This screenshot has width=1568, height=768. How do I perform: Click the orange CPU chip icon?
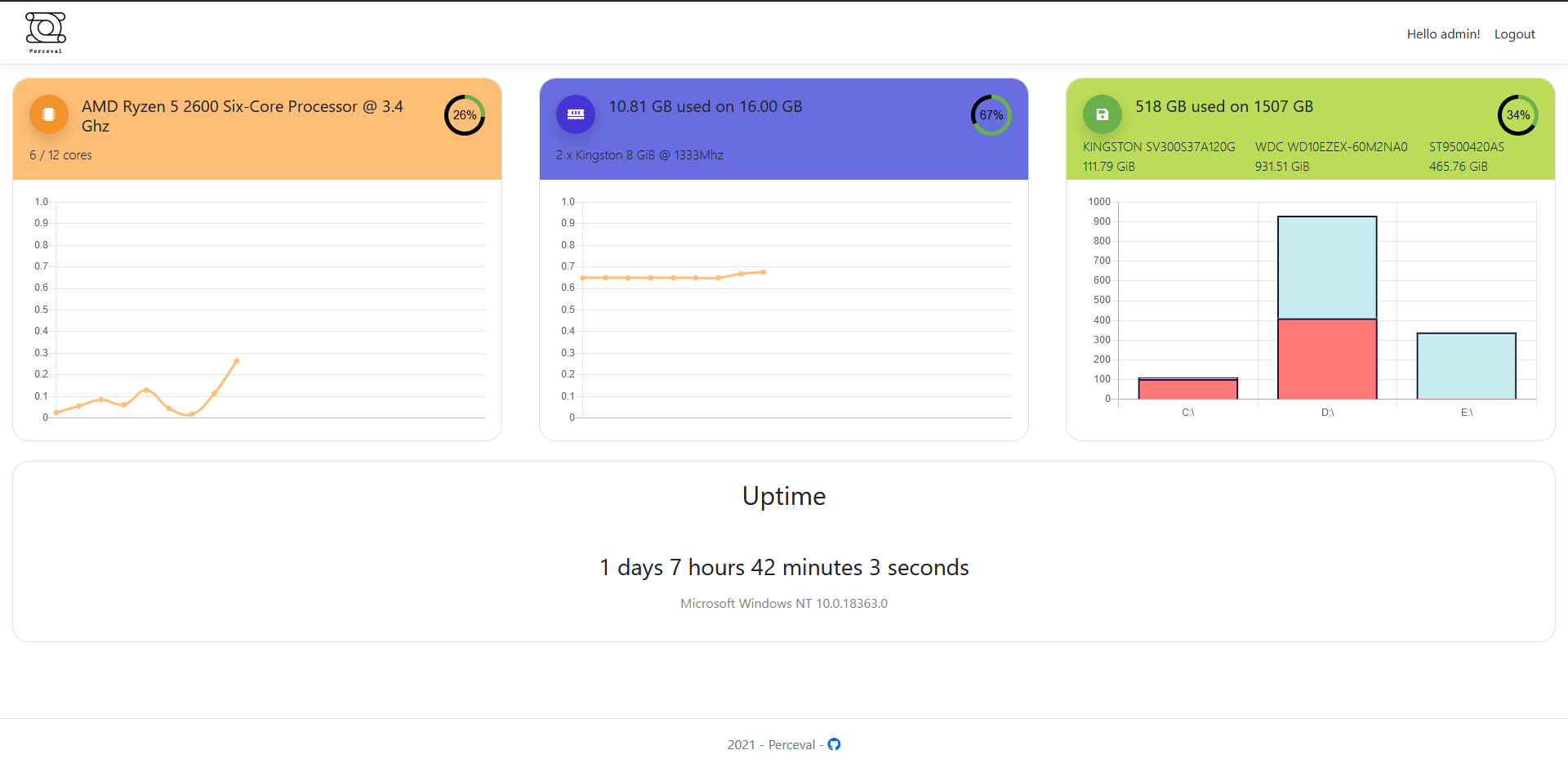pos(49,114)
